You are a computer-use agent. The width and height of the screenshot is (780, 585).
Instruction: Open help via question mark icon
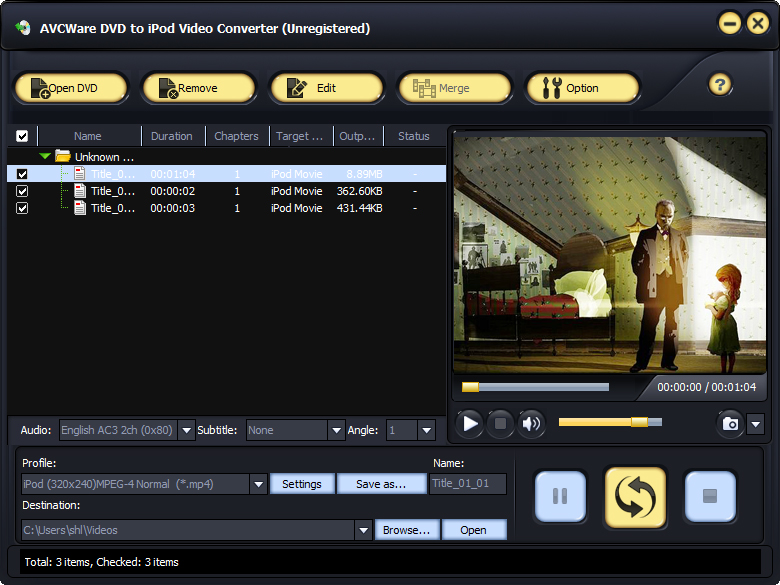(x=720, y=85)
